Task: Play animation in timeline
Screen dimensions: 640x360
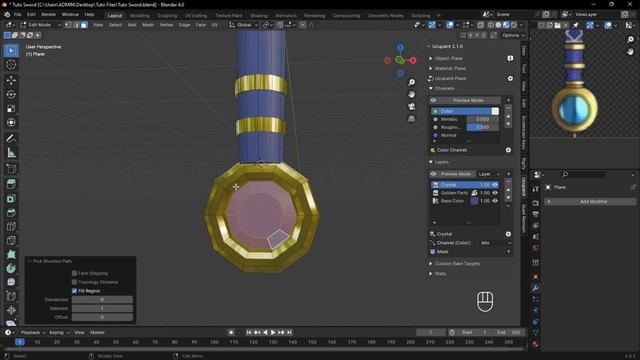Action: (x=273, y=333)
